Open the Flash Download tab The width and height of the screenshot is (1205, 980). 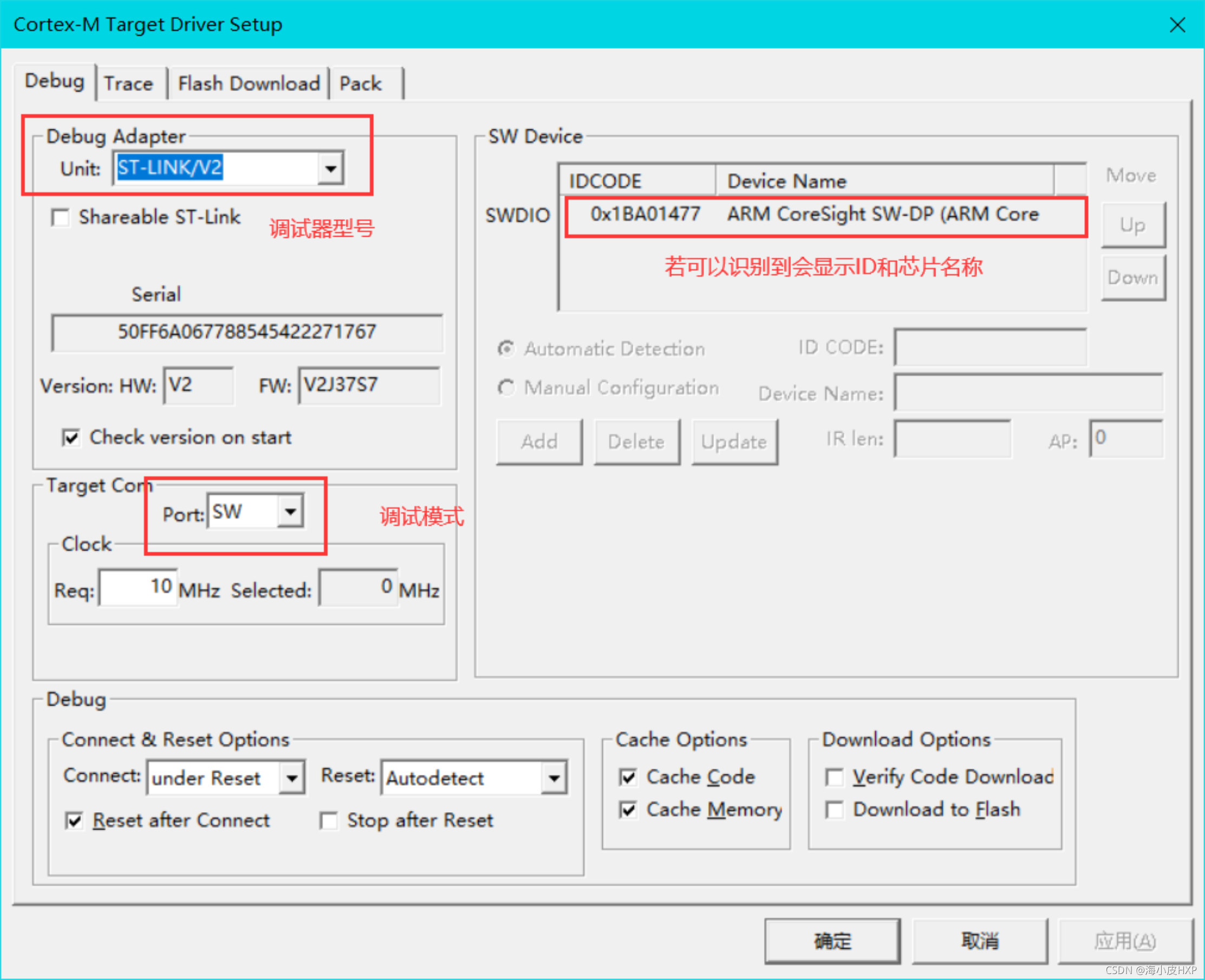(x=249, y=83)
